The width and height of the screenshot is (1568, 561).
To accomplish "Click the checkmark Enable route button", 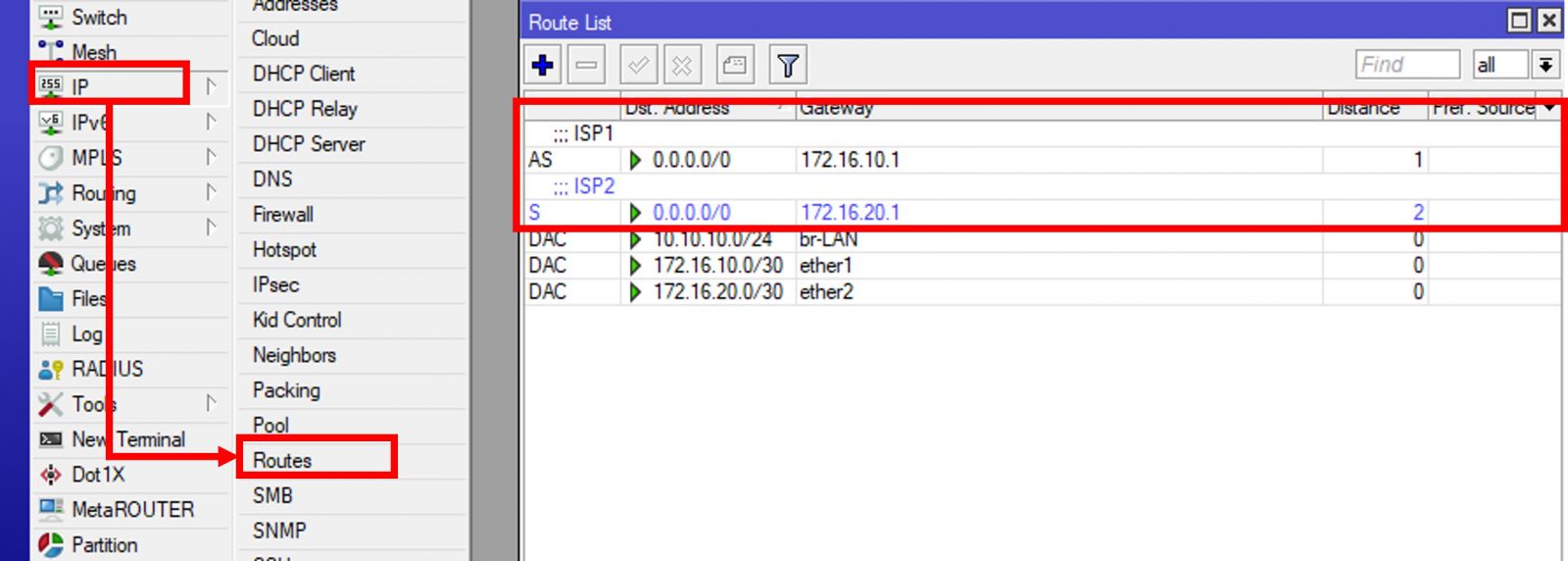I will (x=638, y=66).
